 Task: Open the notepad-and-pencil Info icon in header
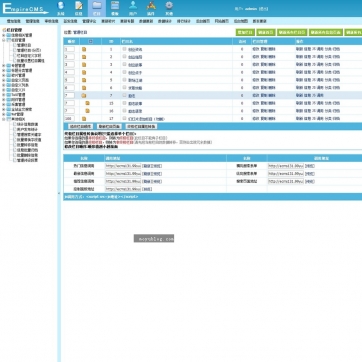79,6
